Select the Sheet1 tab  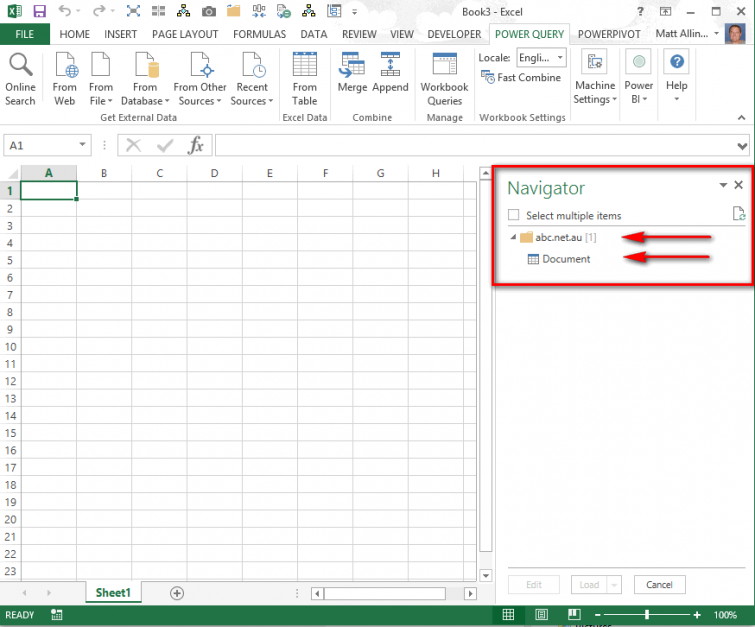tap(113, 593)
